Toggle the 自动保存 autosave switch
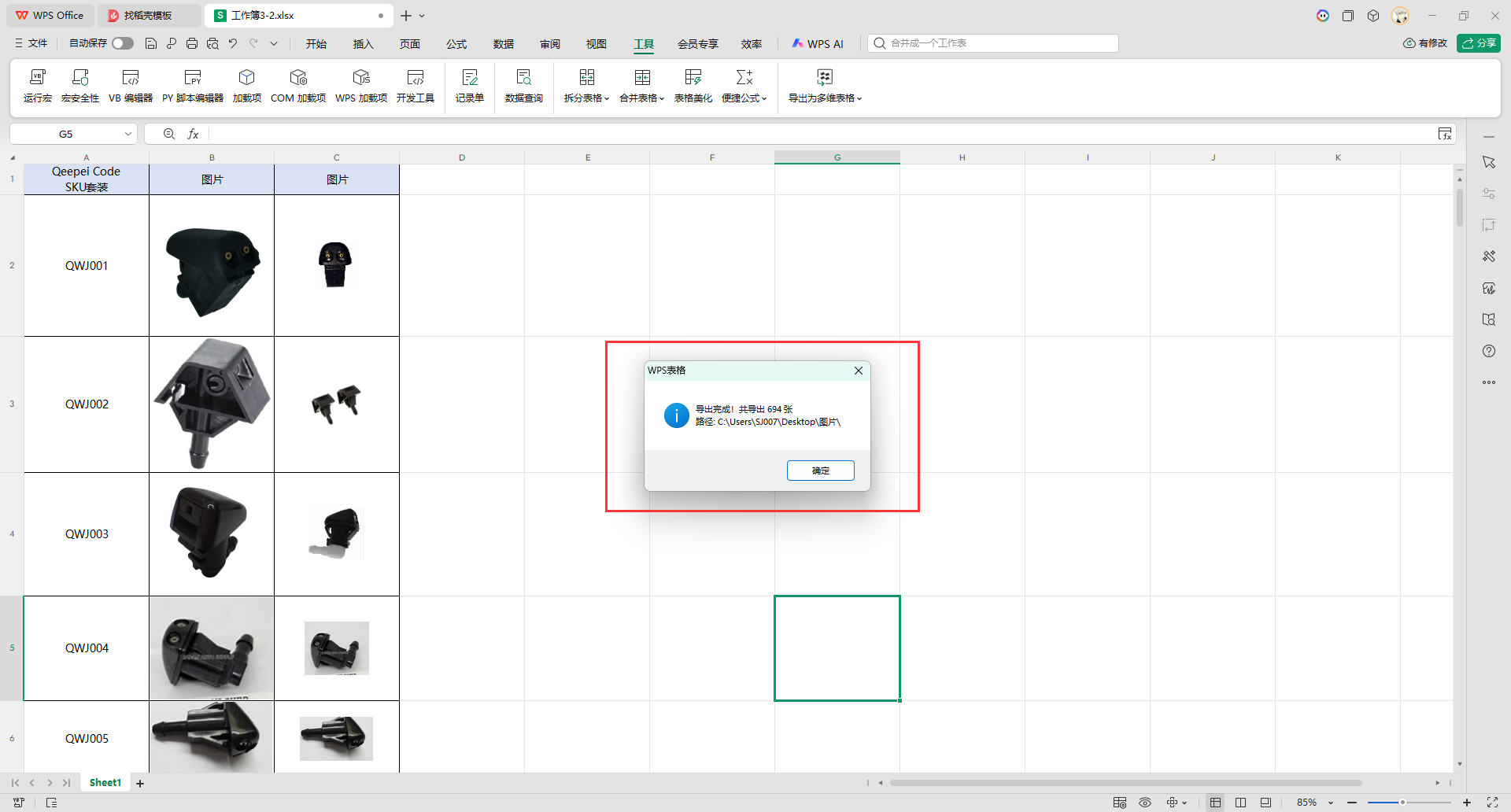1511x812 pixels. pyautogui.click(x=122, y=43)
